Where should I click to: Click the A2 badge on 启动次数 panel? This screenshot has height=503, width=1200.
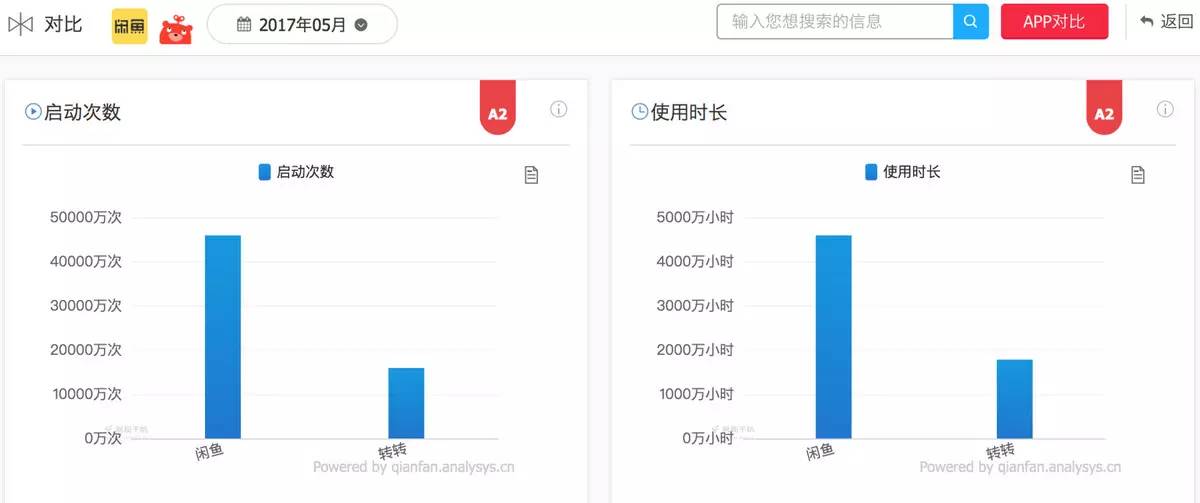tap(498, 107)
